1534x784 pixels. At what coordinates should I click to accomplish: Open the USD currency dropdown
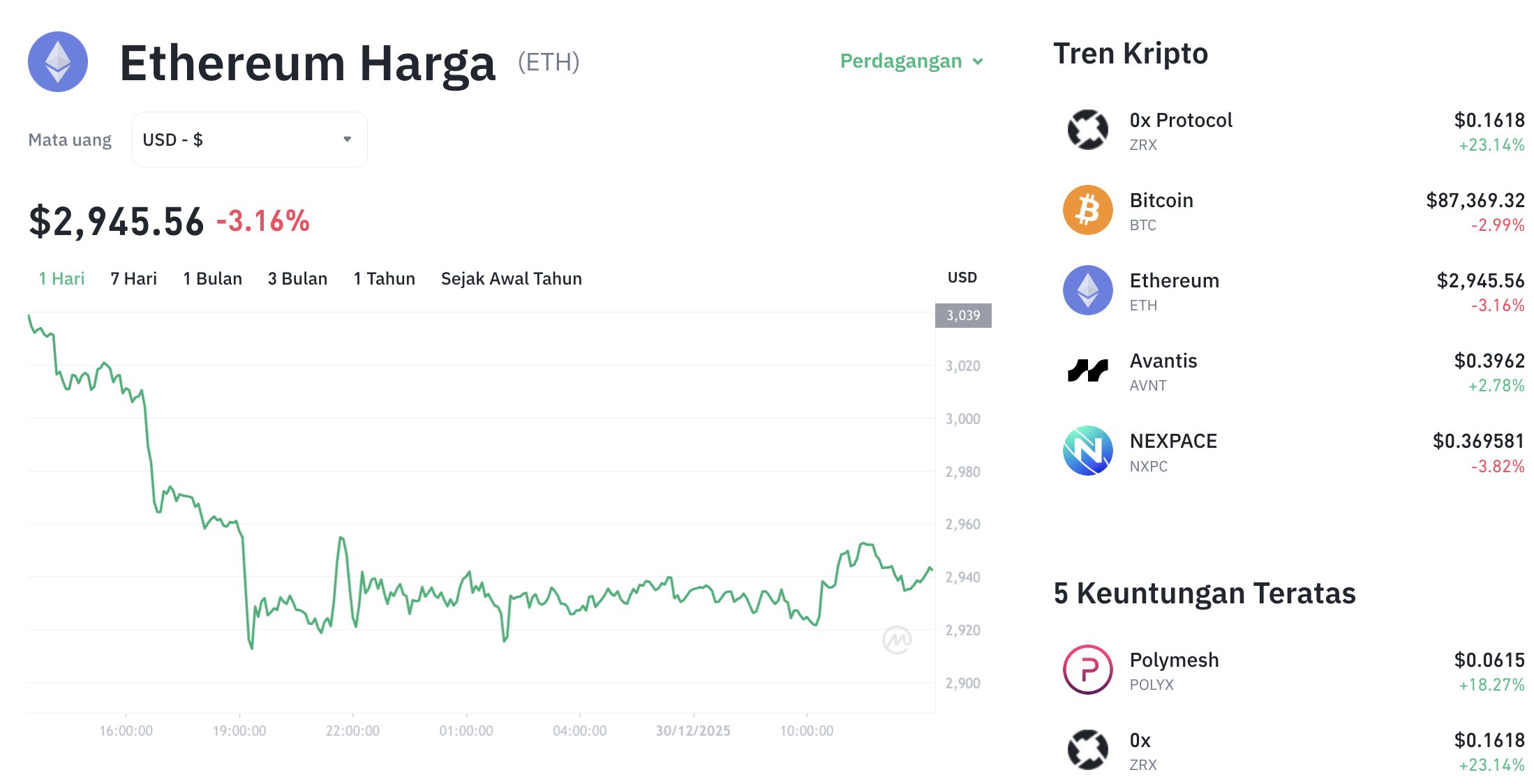tap(248, 139)
